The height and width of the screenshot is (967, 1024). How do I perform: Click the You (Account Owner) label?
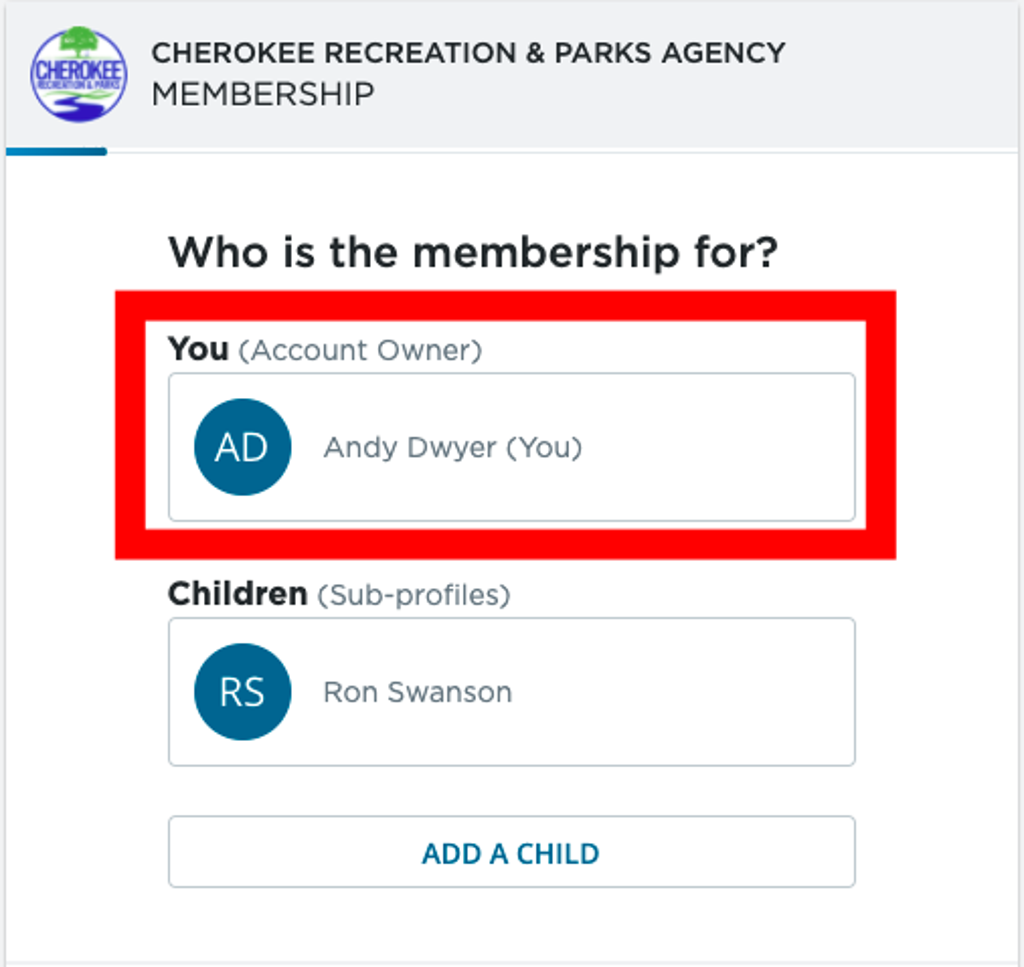click(x=325, y=349)
